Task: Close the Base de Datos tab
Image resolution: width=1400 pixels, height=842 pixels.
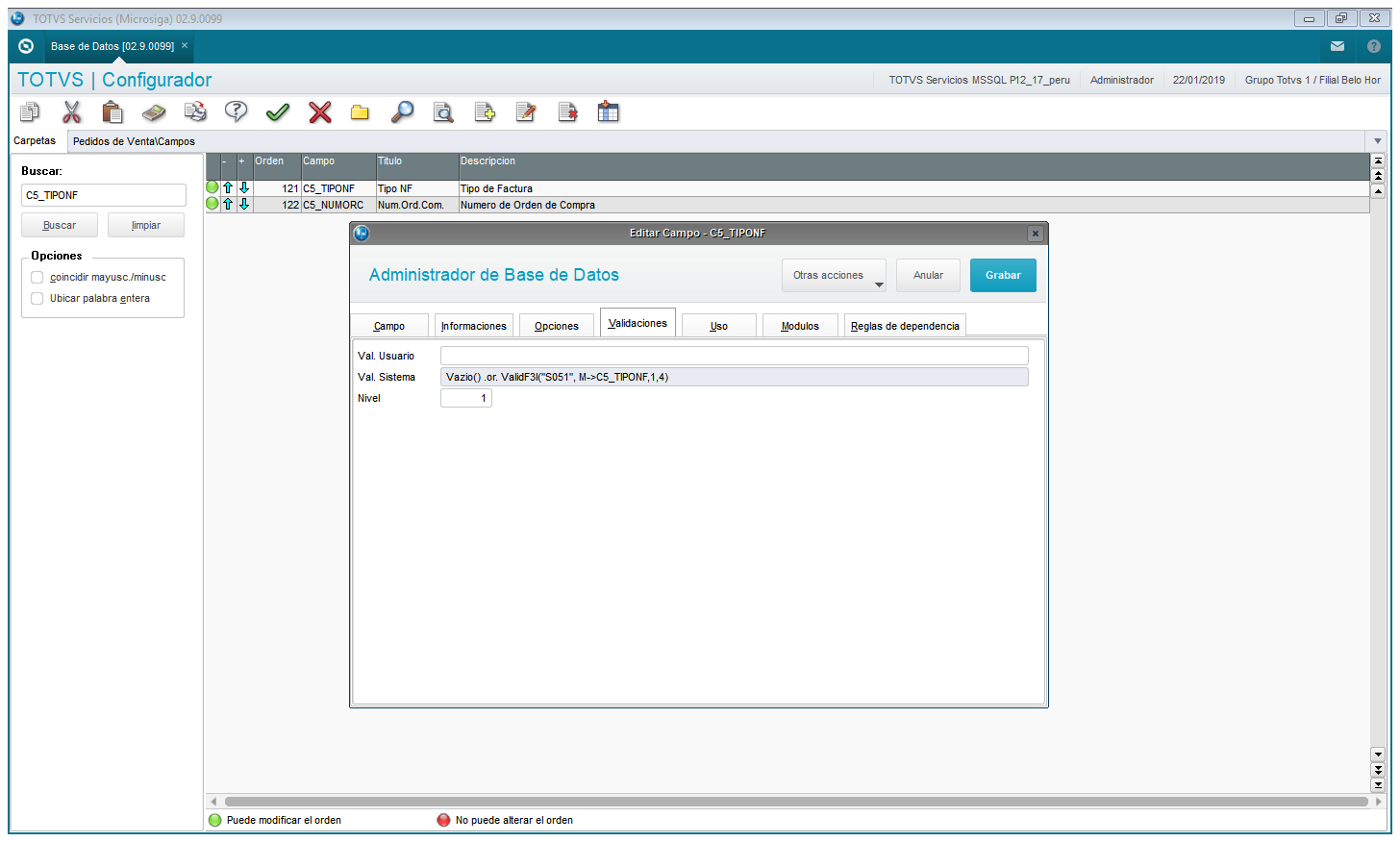Action: (185, 45)
